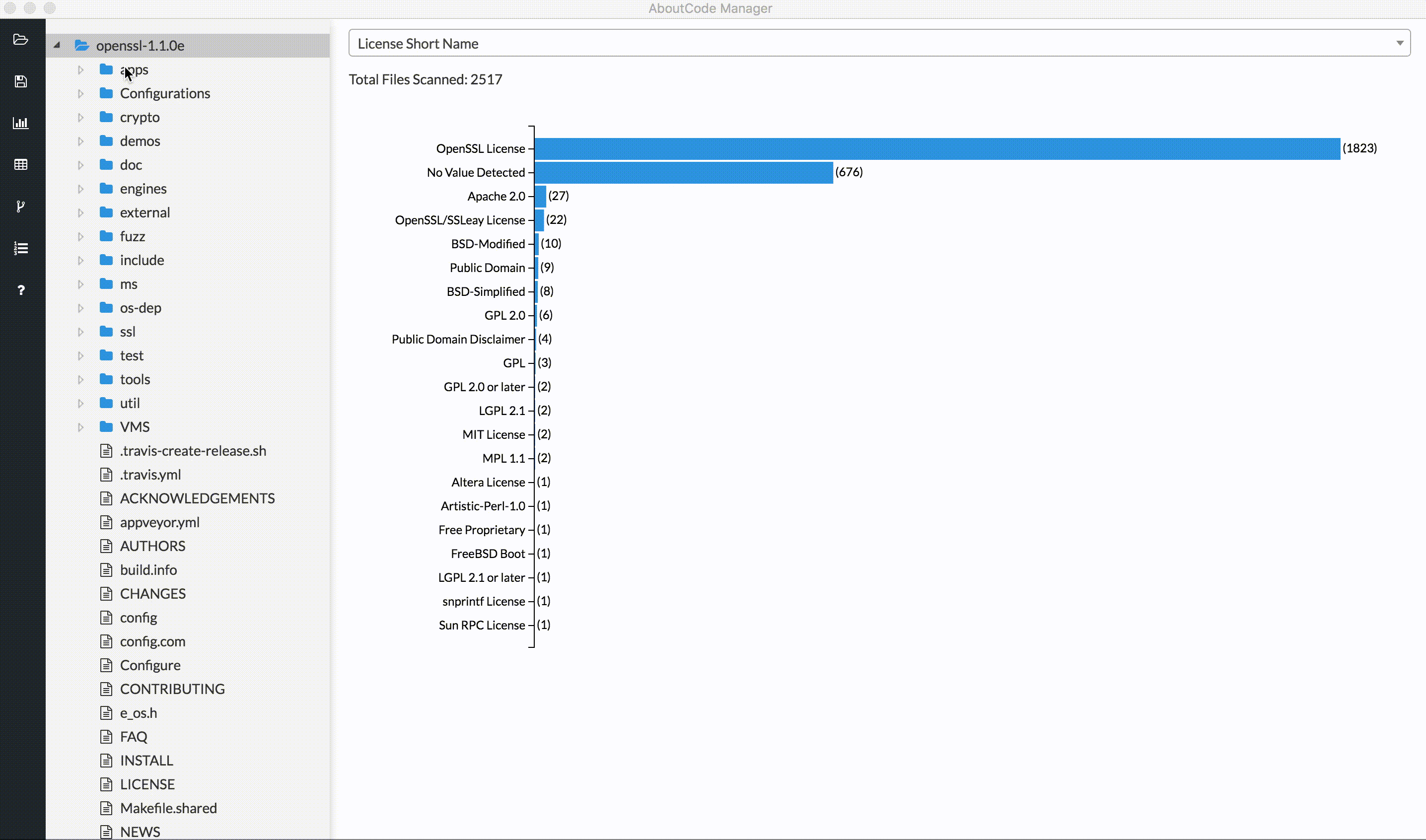Image resolution: width=1426 pixels, height=840 pixels.
Task: Expand the include folder
Action: 80,260
